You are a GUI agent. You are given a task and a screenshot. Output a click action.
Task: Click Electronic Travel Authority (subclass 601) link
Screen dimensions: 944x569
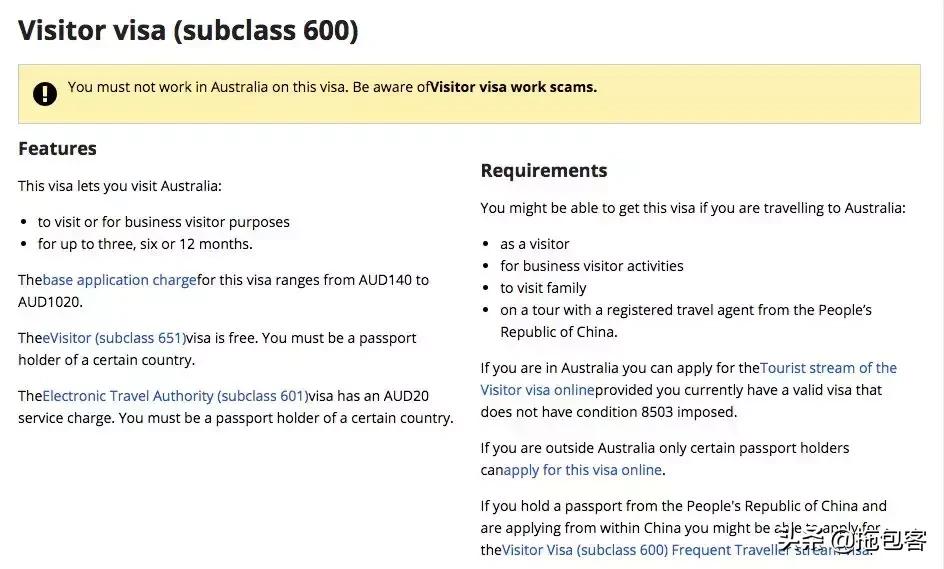[174, 396]
